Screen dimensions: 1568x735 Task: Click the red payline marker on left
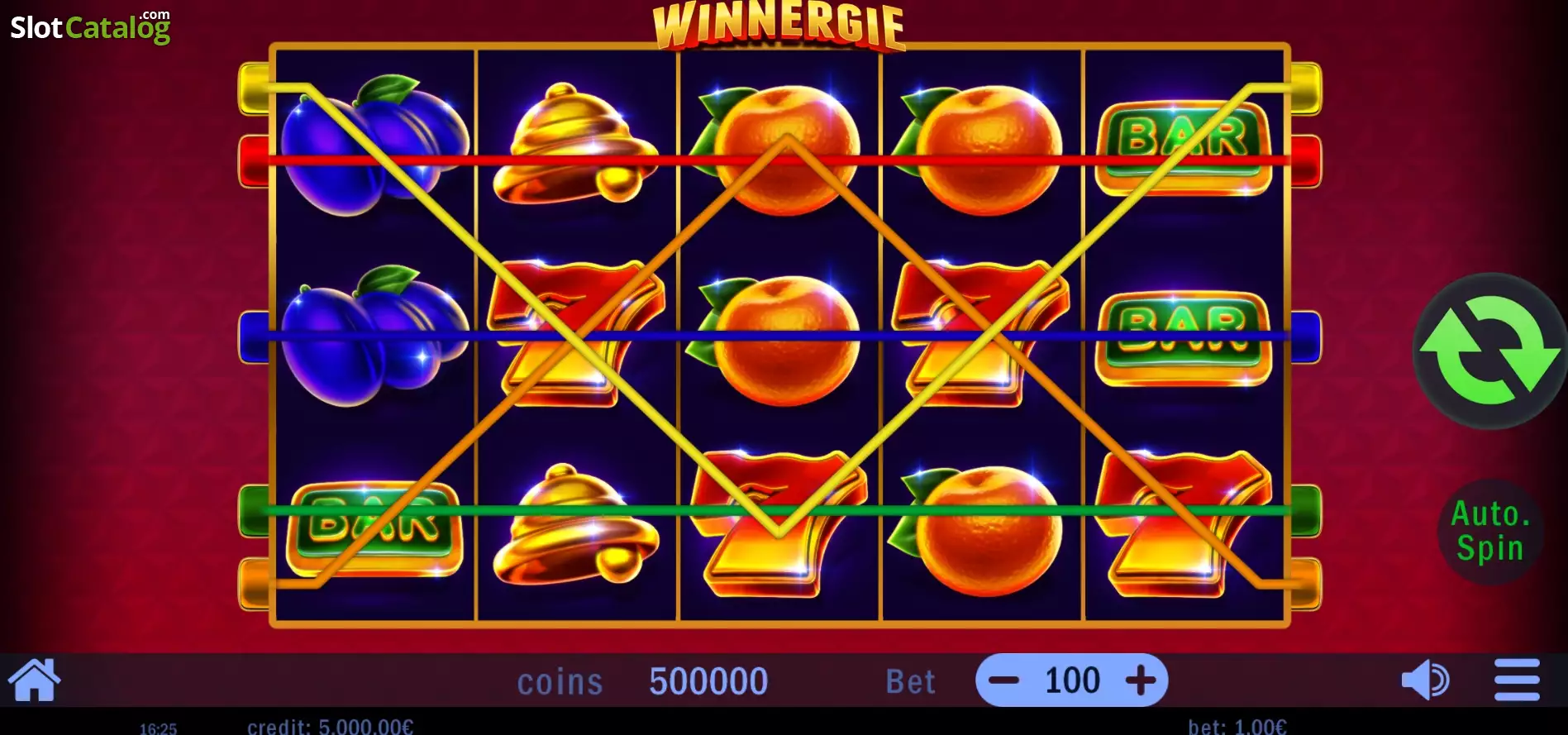click(x=254, y=161)
